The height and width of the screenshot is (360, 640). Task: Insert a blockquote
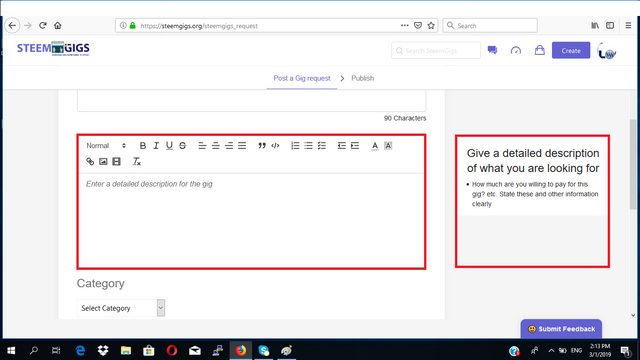click(262, 145)
